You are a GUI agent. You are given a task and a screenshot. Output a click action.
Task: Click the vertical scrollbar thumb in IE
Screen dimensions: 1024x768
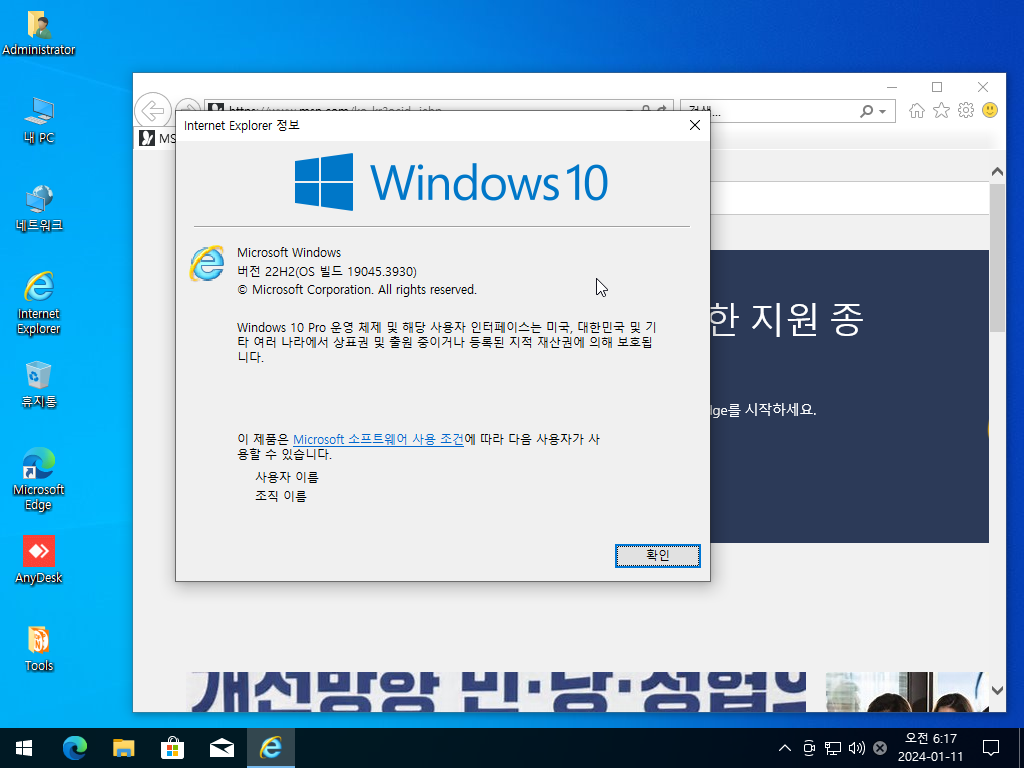pos(997,258)
